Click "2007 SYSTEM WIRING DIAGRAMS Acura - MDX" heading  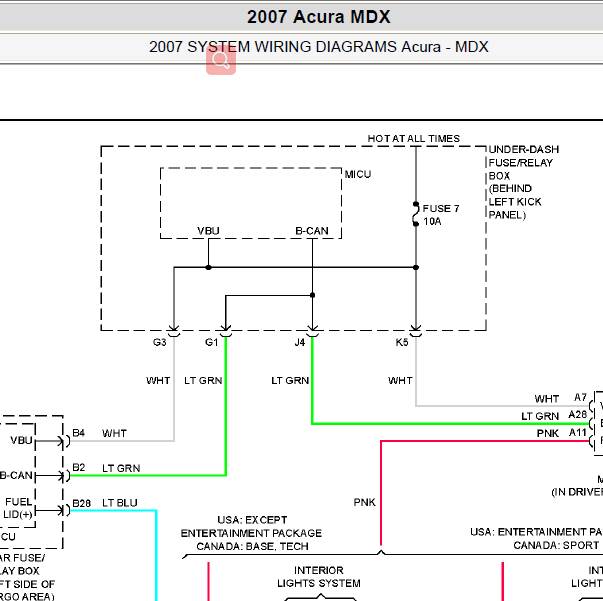click(x=318, y=47)
